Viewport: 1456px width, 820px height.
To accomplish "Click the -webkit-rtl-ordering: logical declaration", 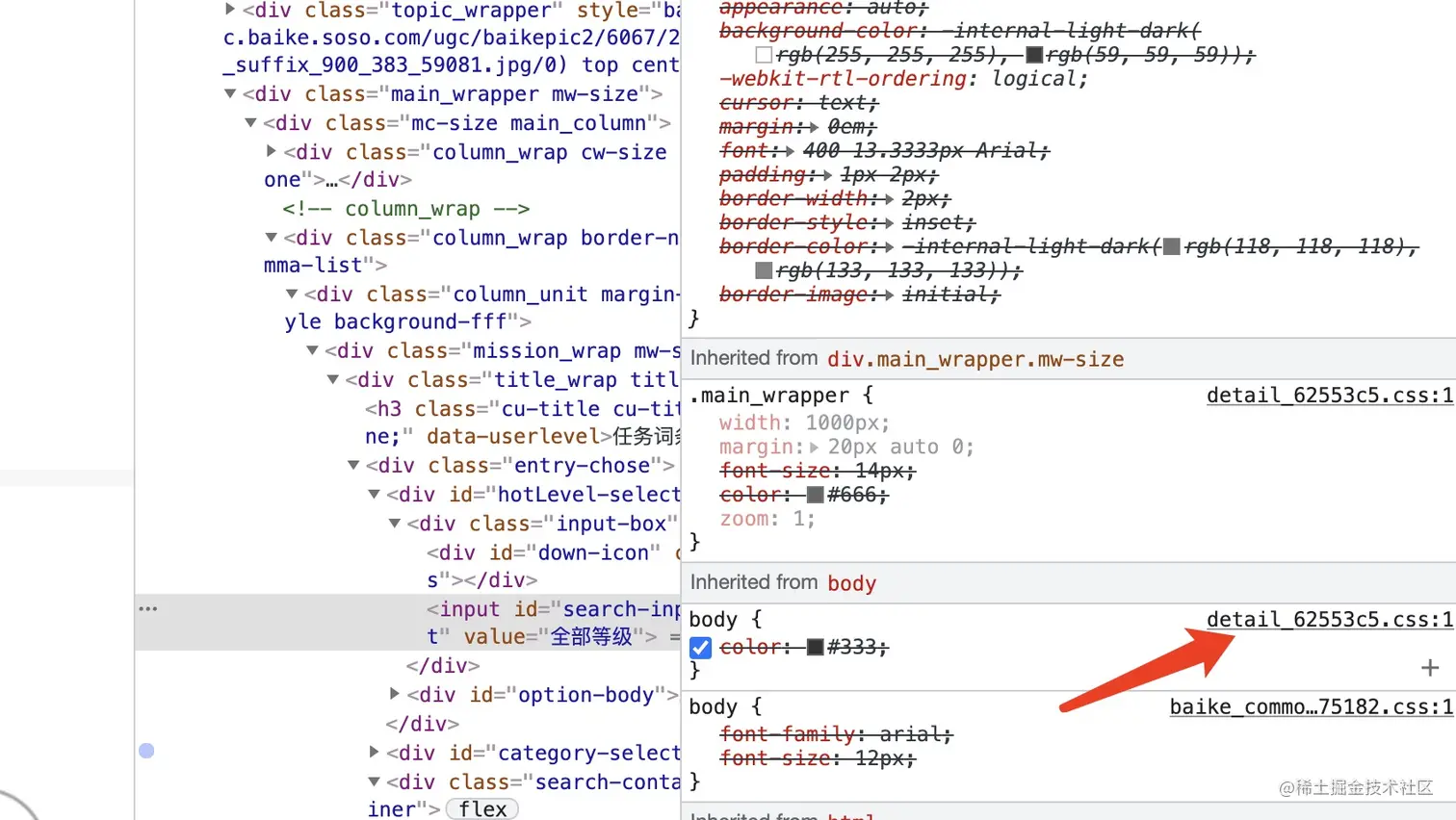I will [x=903, y=79].
